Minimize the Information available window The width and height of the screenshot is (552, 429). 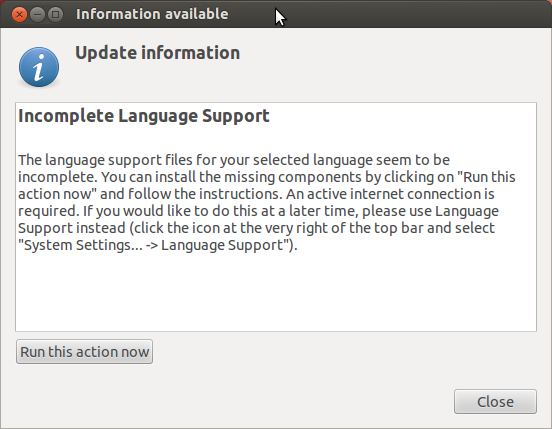[37, 14]
